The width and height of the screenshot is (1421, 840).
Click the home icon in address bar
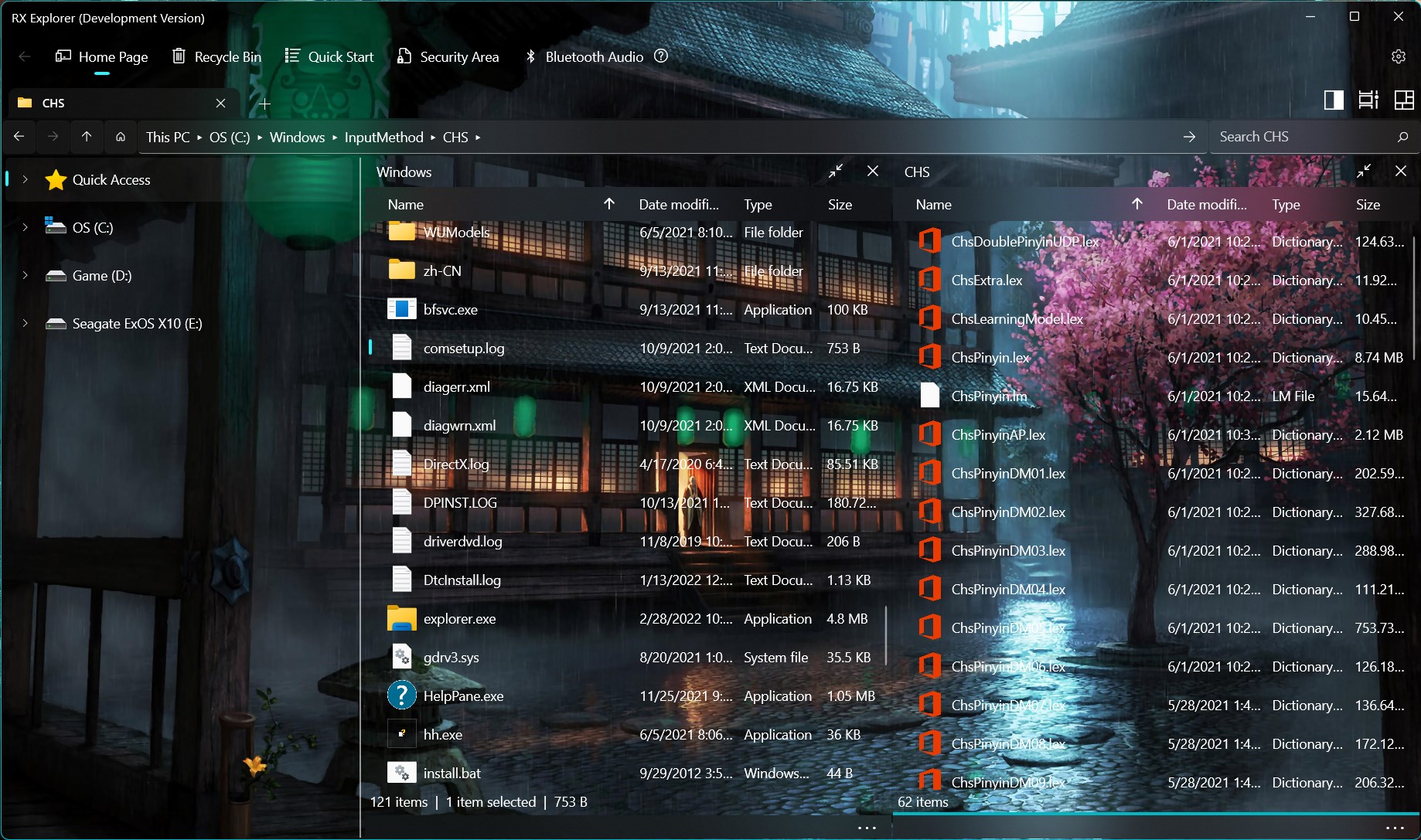click(x=121, y=137)
